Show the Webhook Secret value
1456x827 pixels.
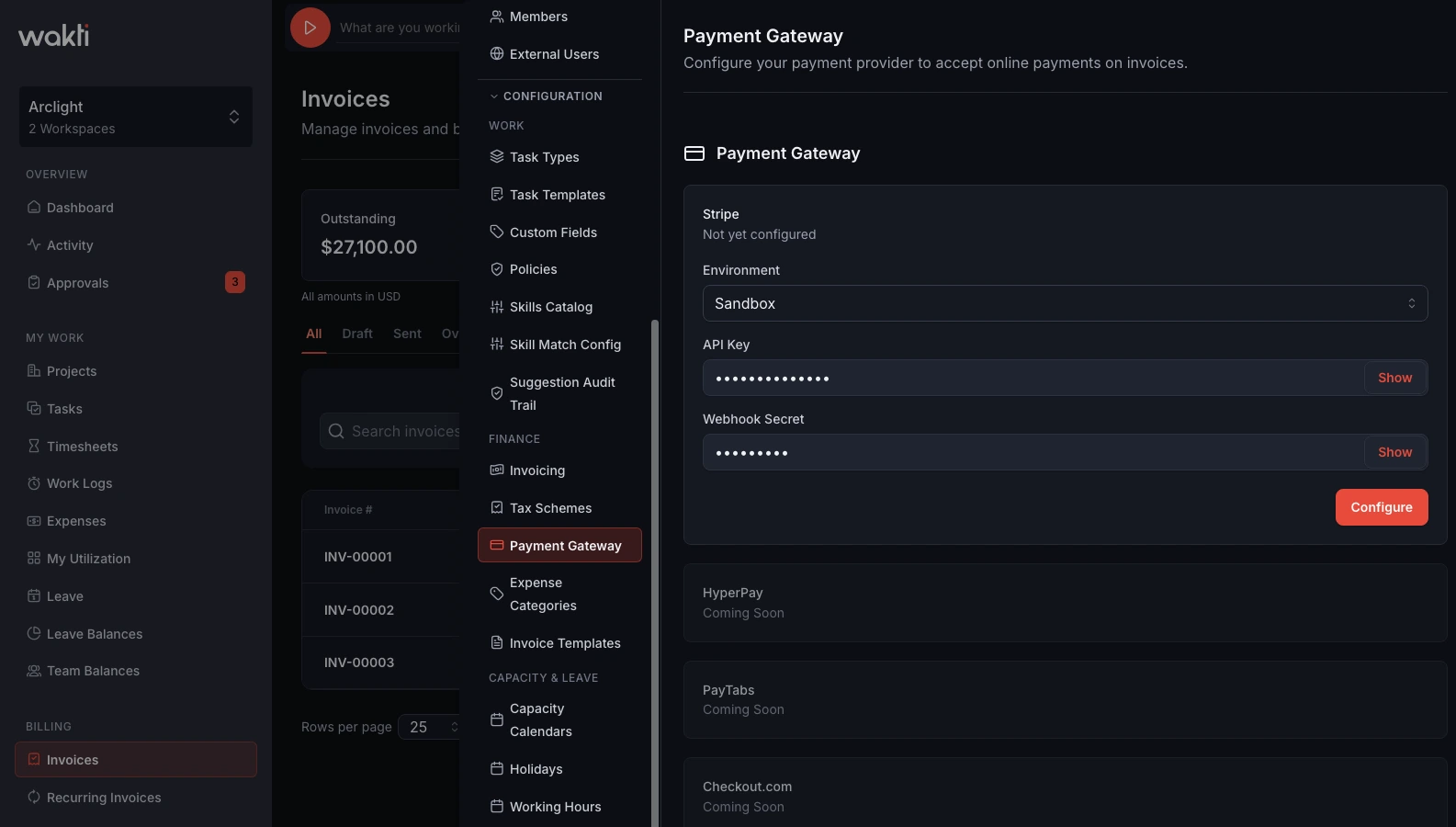(1394, 452)
